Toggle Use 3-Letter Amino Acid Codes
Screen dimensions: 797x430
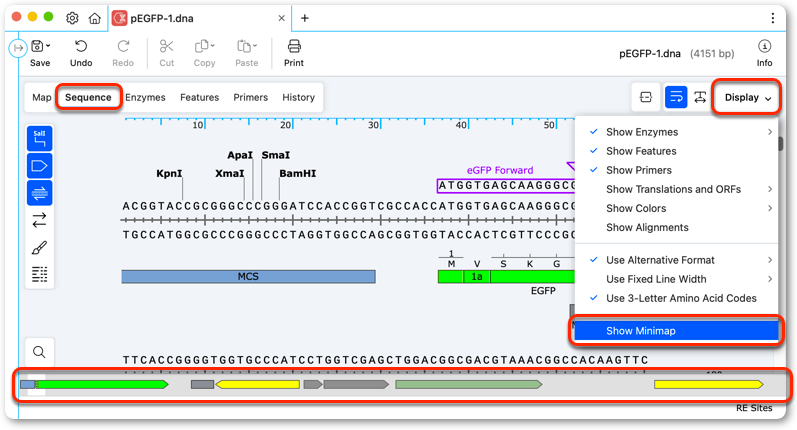(677, 298)
